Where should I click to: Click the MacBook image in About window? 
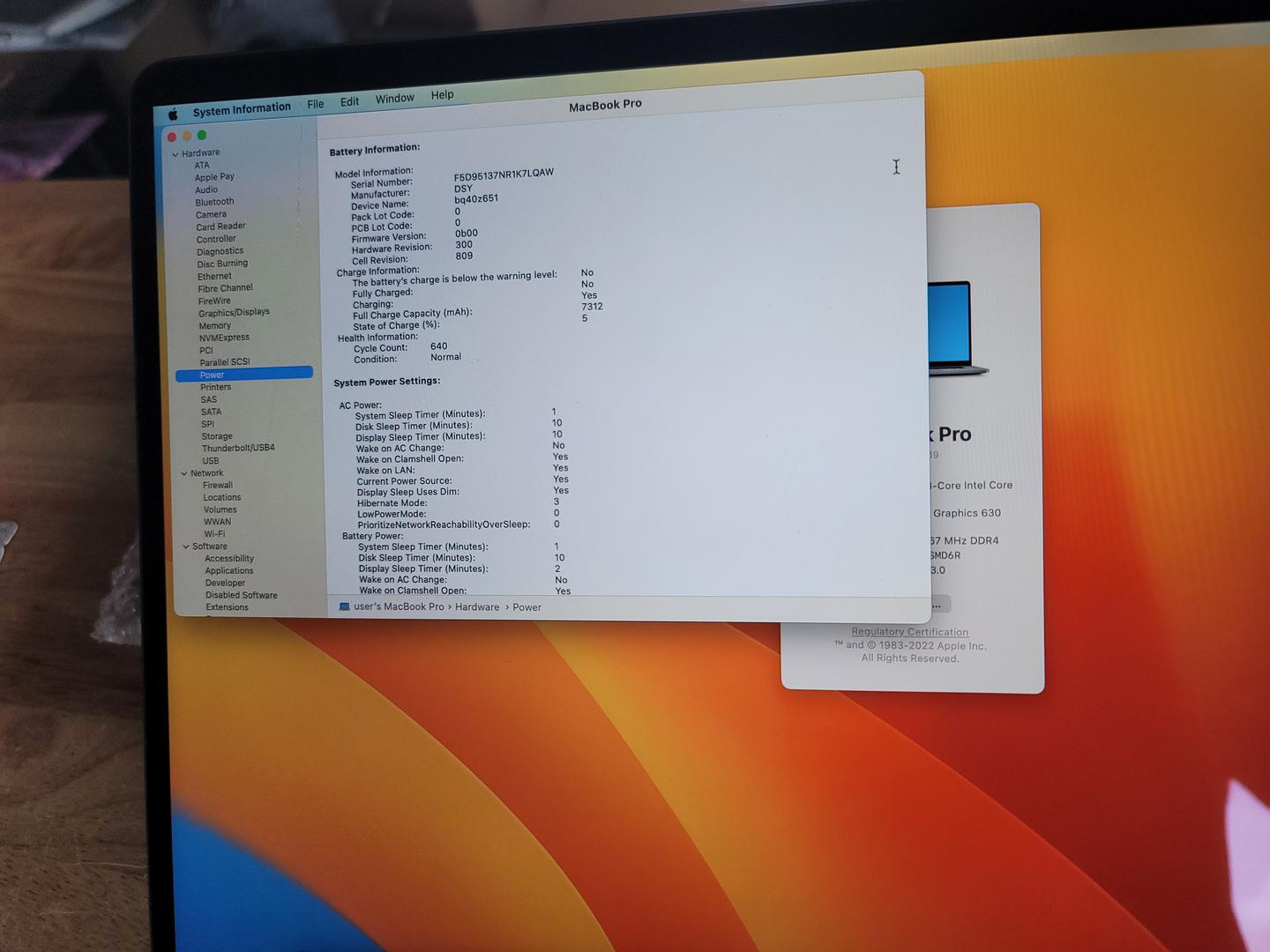pos(959,328)
